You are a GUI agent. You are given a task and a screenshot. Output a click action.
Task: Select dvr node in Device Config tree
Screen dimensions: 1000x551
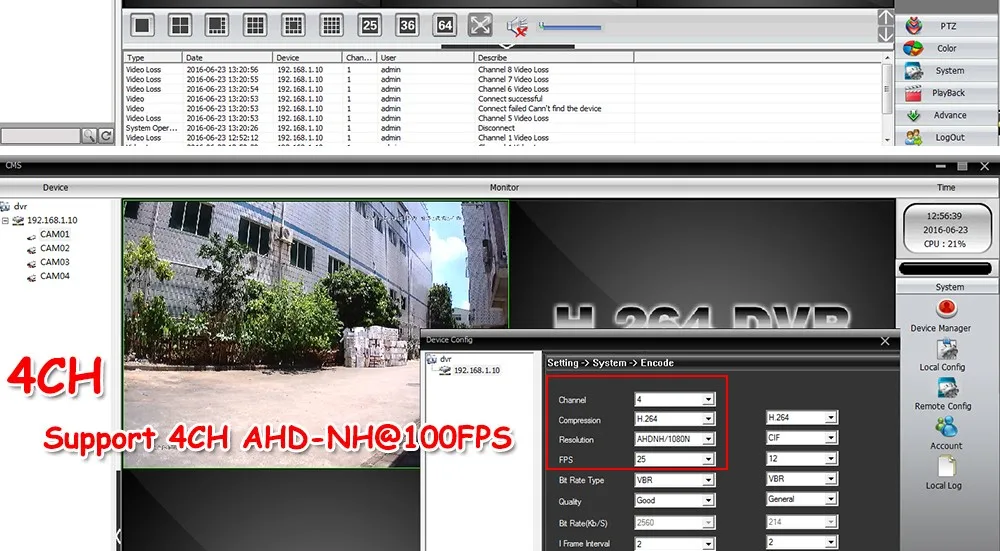(445, 359)
